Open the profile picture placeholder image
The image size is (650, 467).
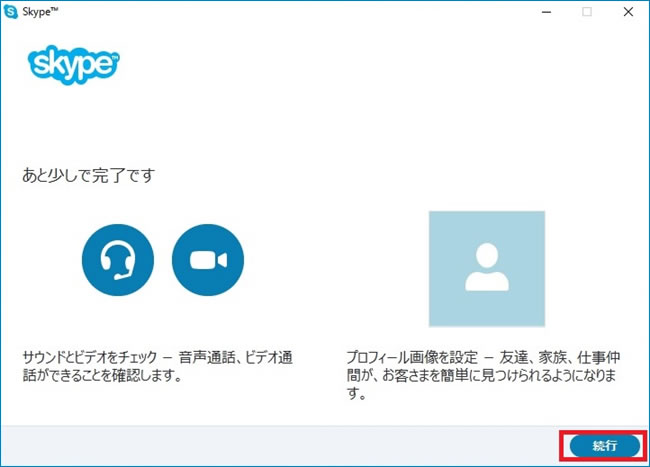click(x=487, y=269)
